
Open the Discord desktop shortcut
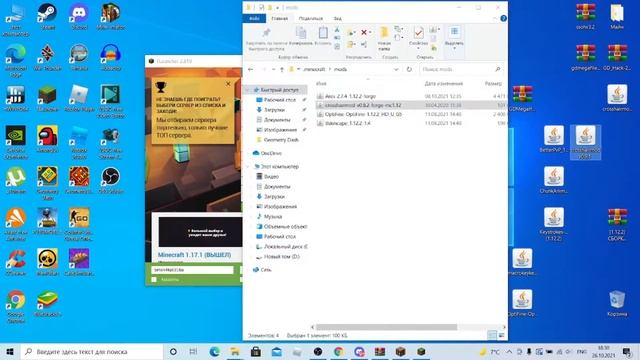(79, 17)
